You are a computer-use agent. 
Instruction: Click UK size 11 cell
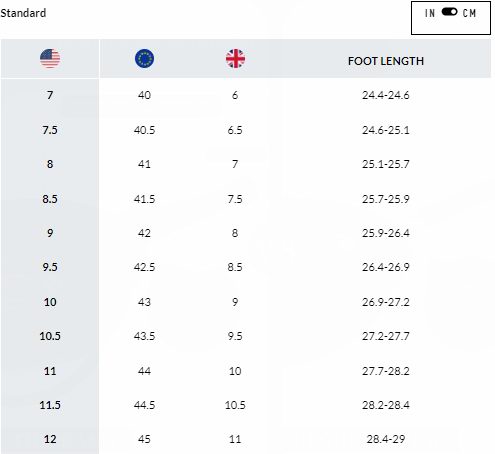tap(235, 439)
